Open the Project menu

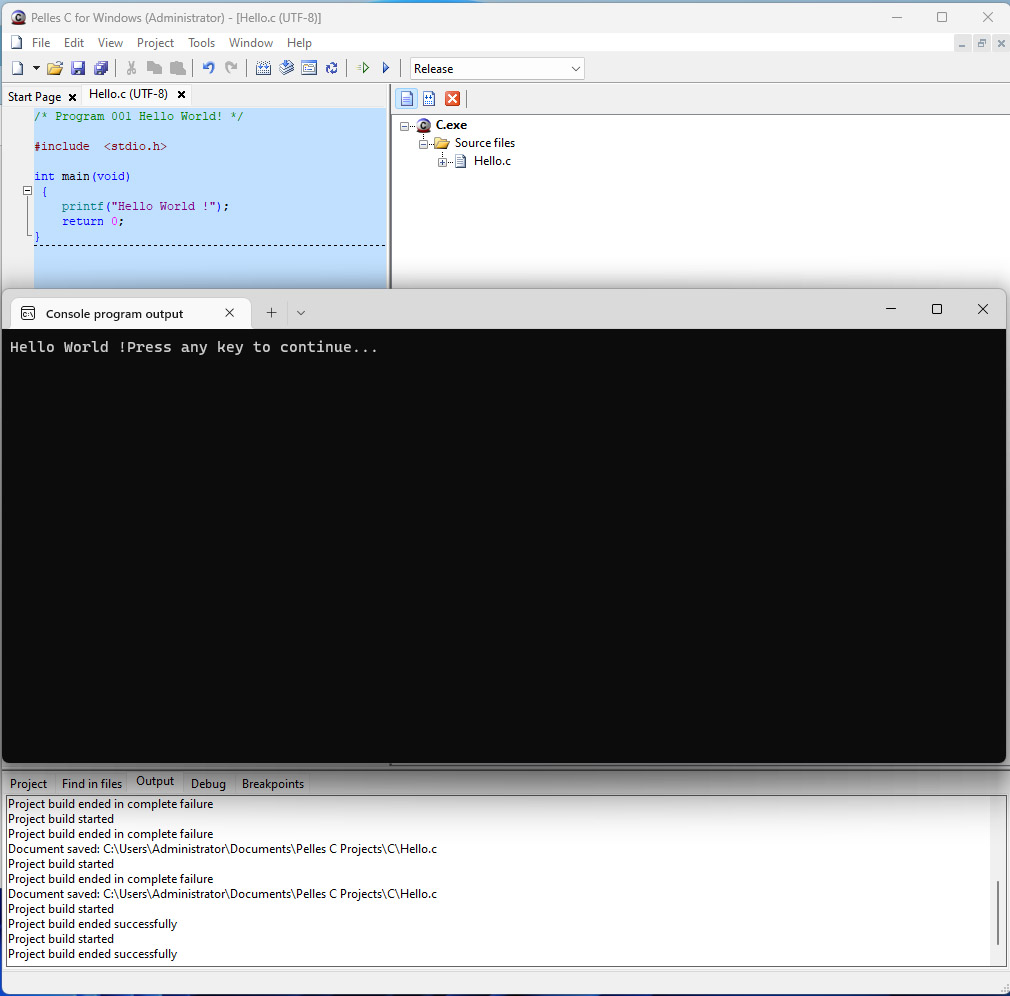tap(155, 43)
